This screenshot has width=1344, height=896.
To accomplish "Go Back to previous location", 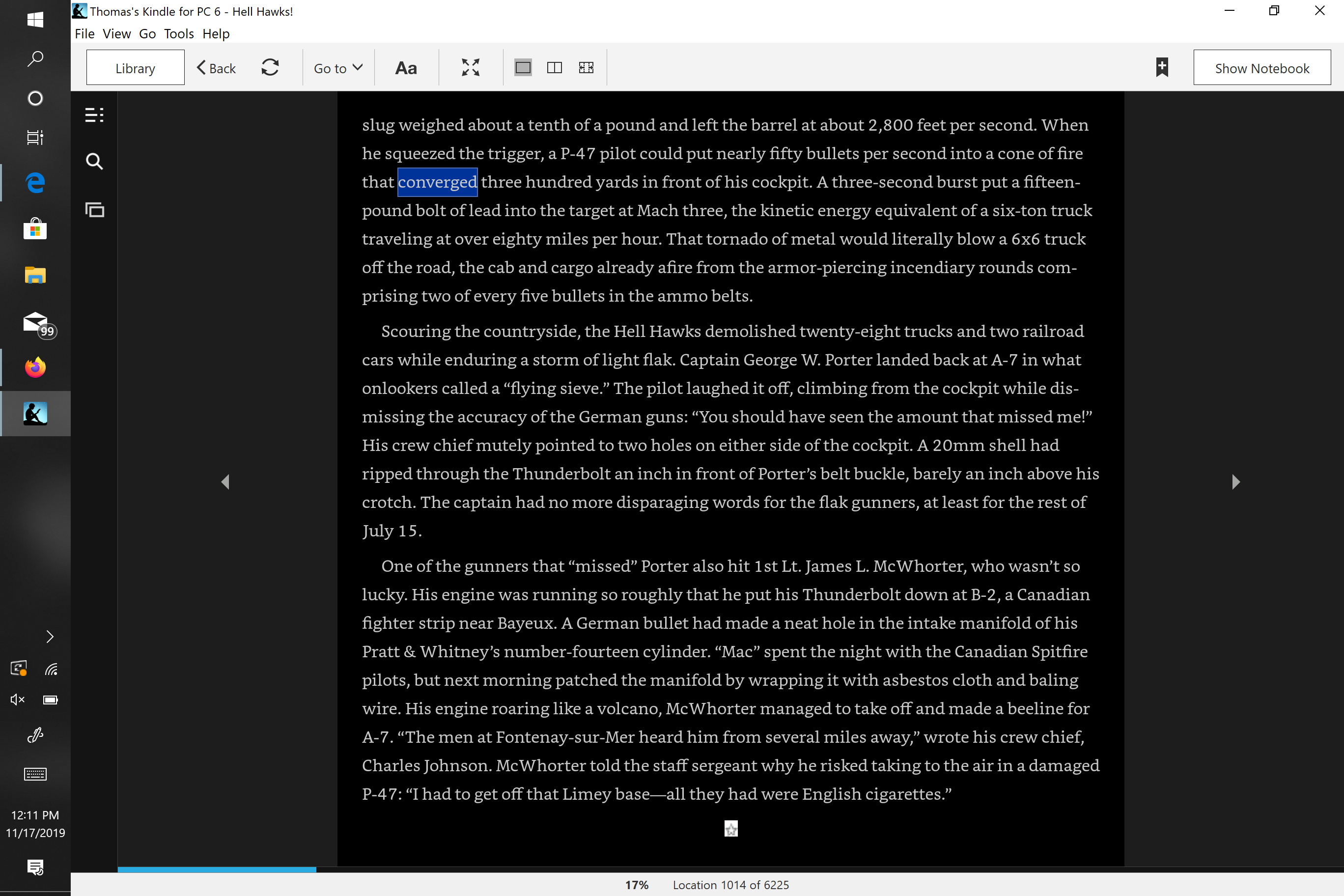I will [x=216, y=67].
